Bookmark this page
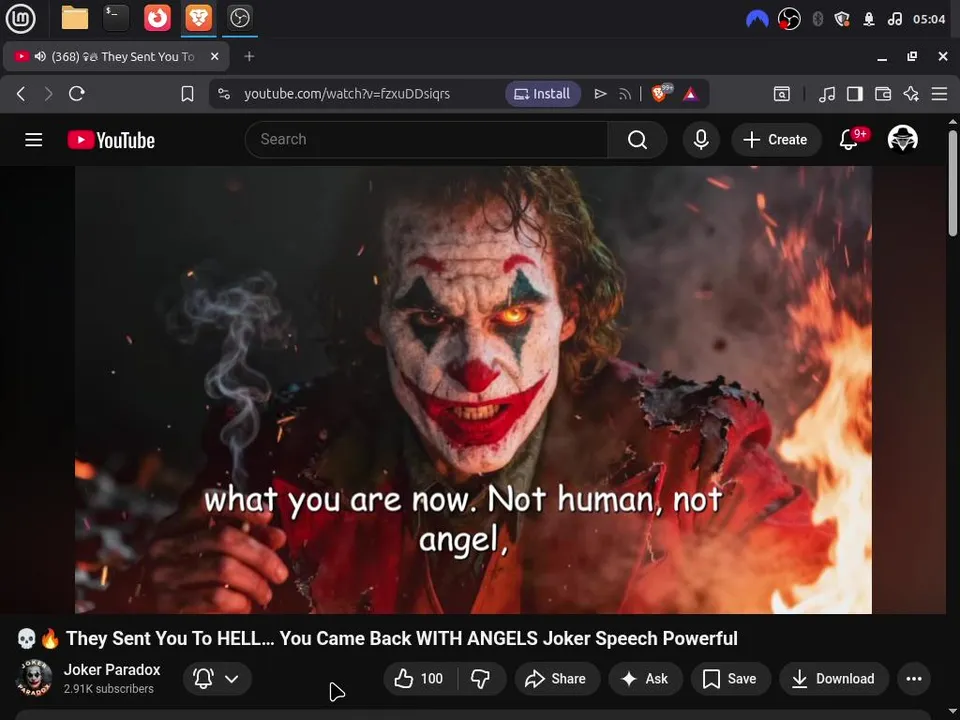 187,94
